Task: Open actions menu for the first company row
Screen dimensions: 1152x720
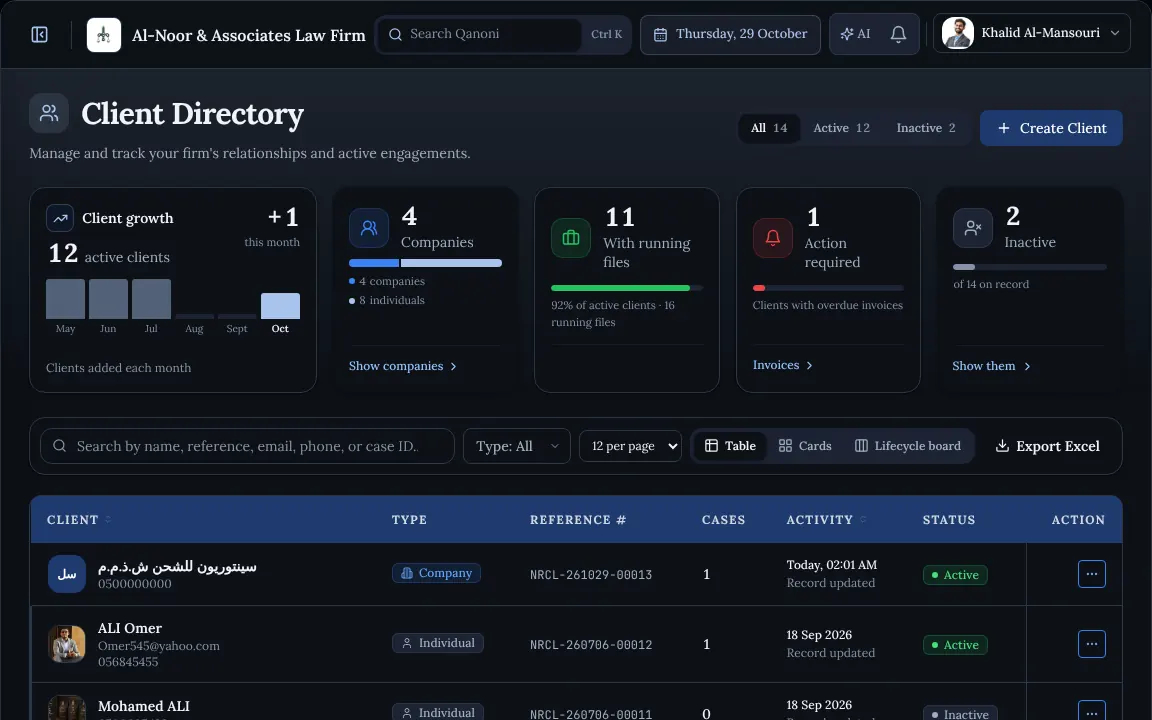Action: point(1092,574)
